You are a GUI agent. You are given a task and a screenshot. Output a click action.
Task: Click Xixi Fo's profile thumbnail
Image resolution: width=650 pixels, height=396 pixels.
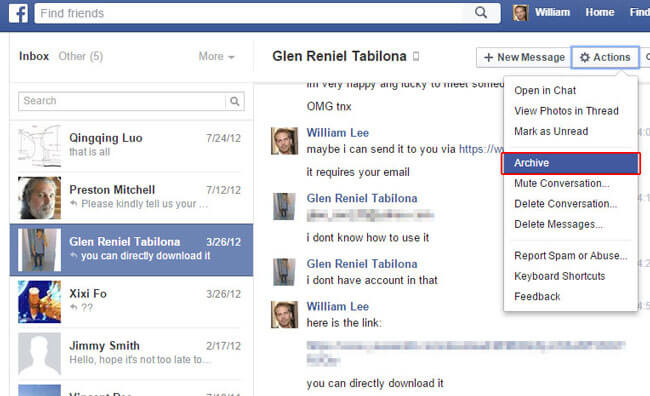point(39,302)
